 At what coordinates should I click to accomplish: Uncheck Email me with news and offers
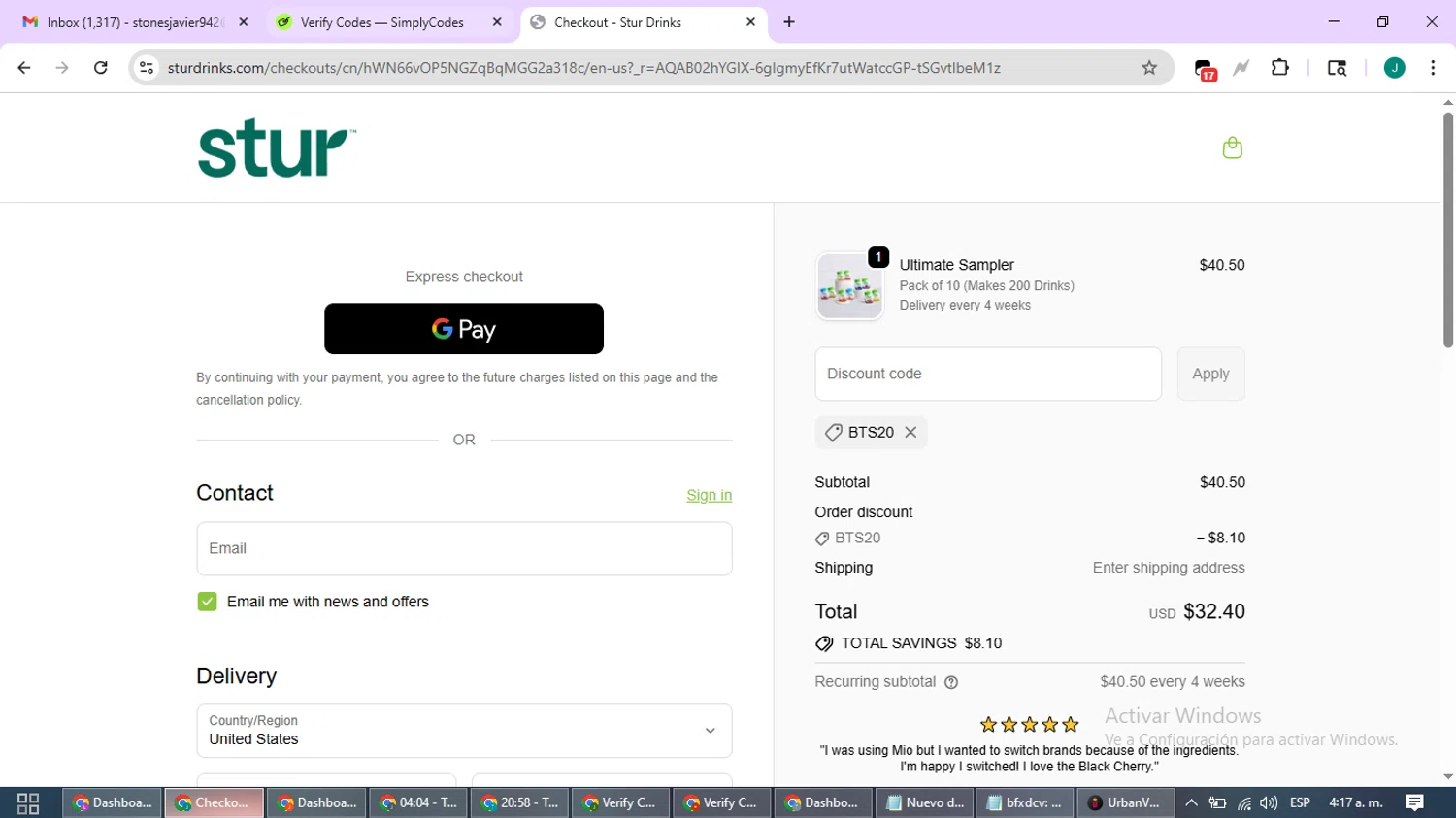click(x=207, y=602)
